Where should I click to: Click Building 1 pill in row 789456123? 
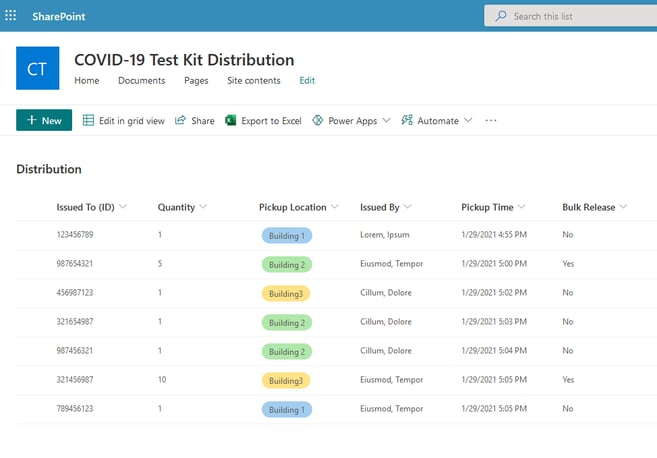(287, 409)
